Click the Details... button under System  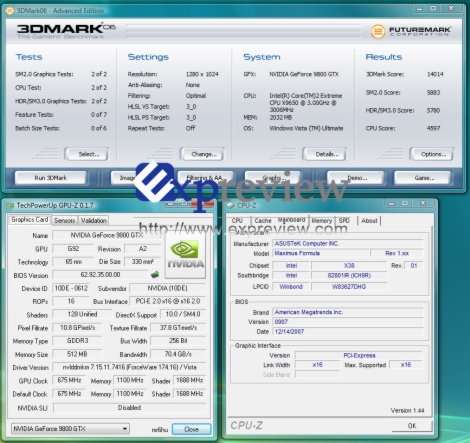tap(325, 154)
